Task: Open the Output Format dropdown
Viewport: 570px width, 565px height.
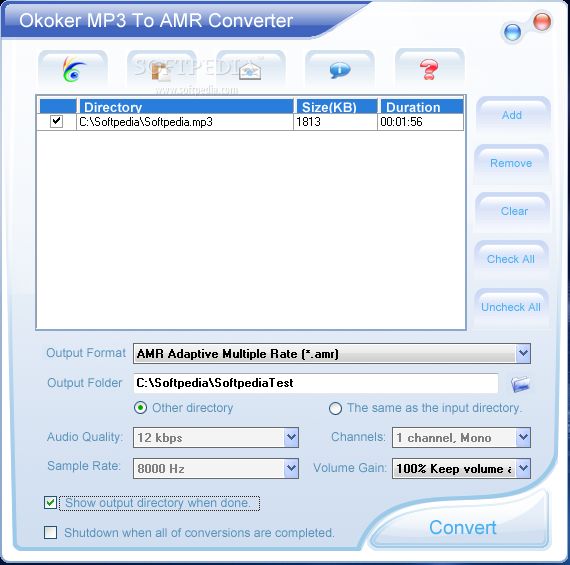Action: click(x=332, y=353)
